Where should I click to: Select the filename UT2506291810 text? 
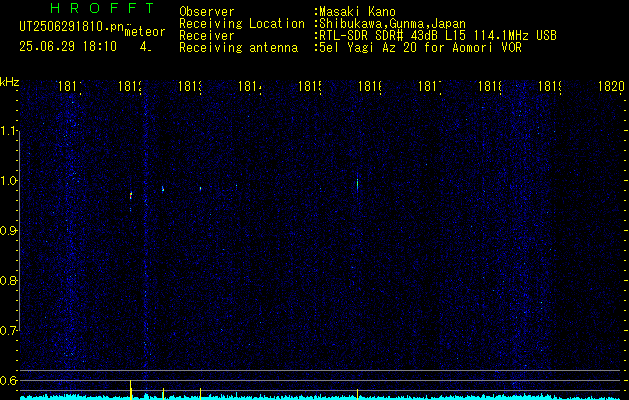(x=71, y=27)
